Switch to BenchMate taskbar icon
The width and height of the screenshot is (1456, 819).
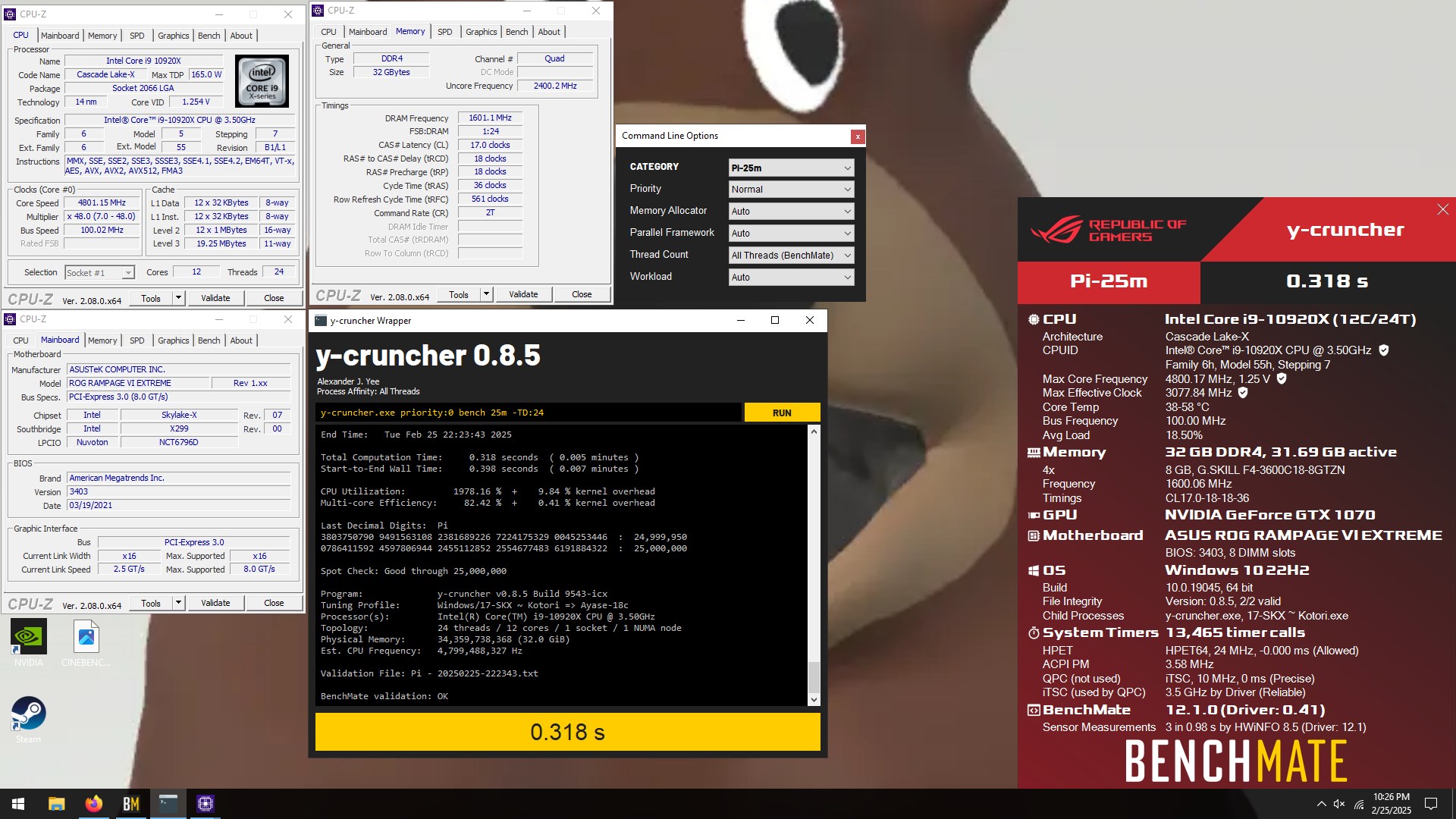[x=130, y=804]
